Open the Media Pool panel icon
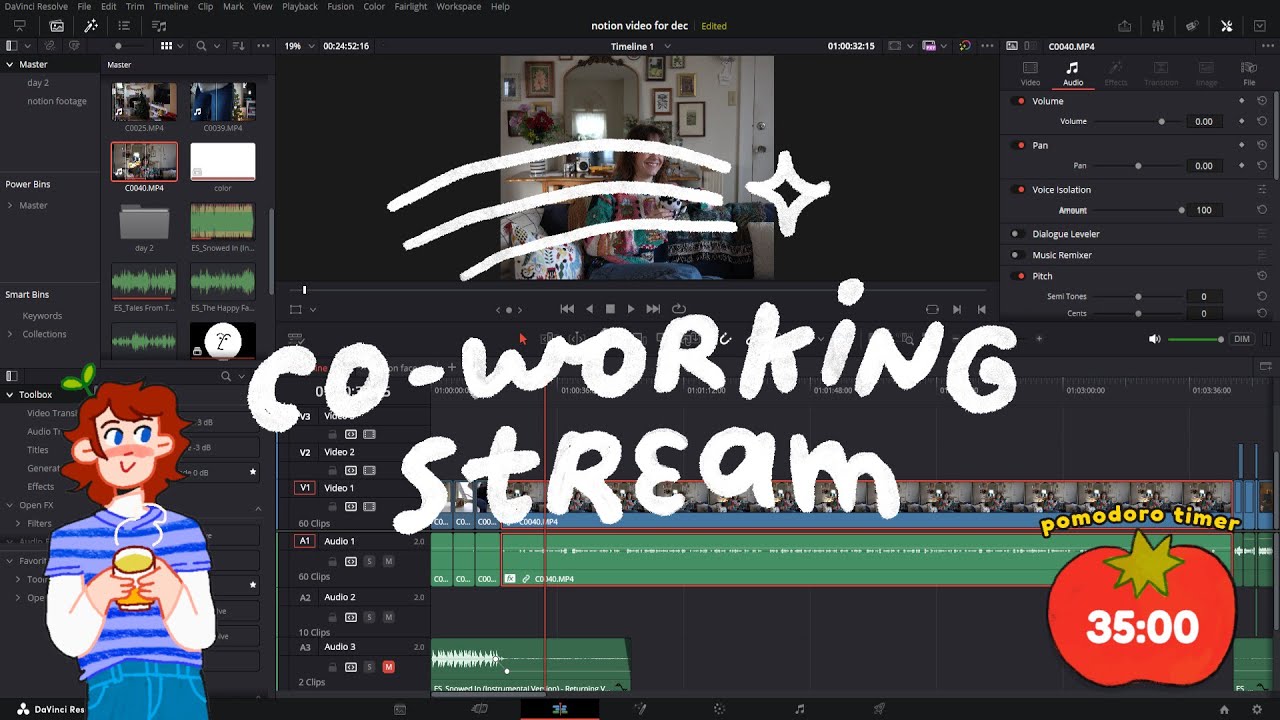This screenshot has width=1280, height=720. (x=56, y=26)
